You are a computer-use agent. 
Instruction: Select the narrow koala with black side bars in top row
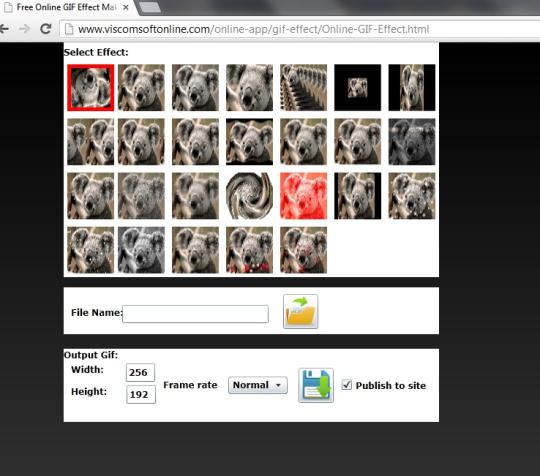tap(412, 87)
